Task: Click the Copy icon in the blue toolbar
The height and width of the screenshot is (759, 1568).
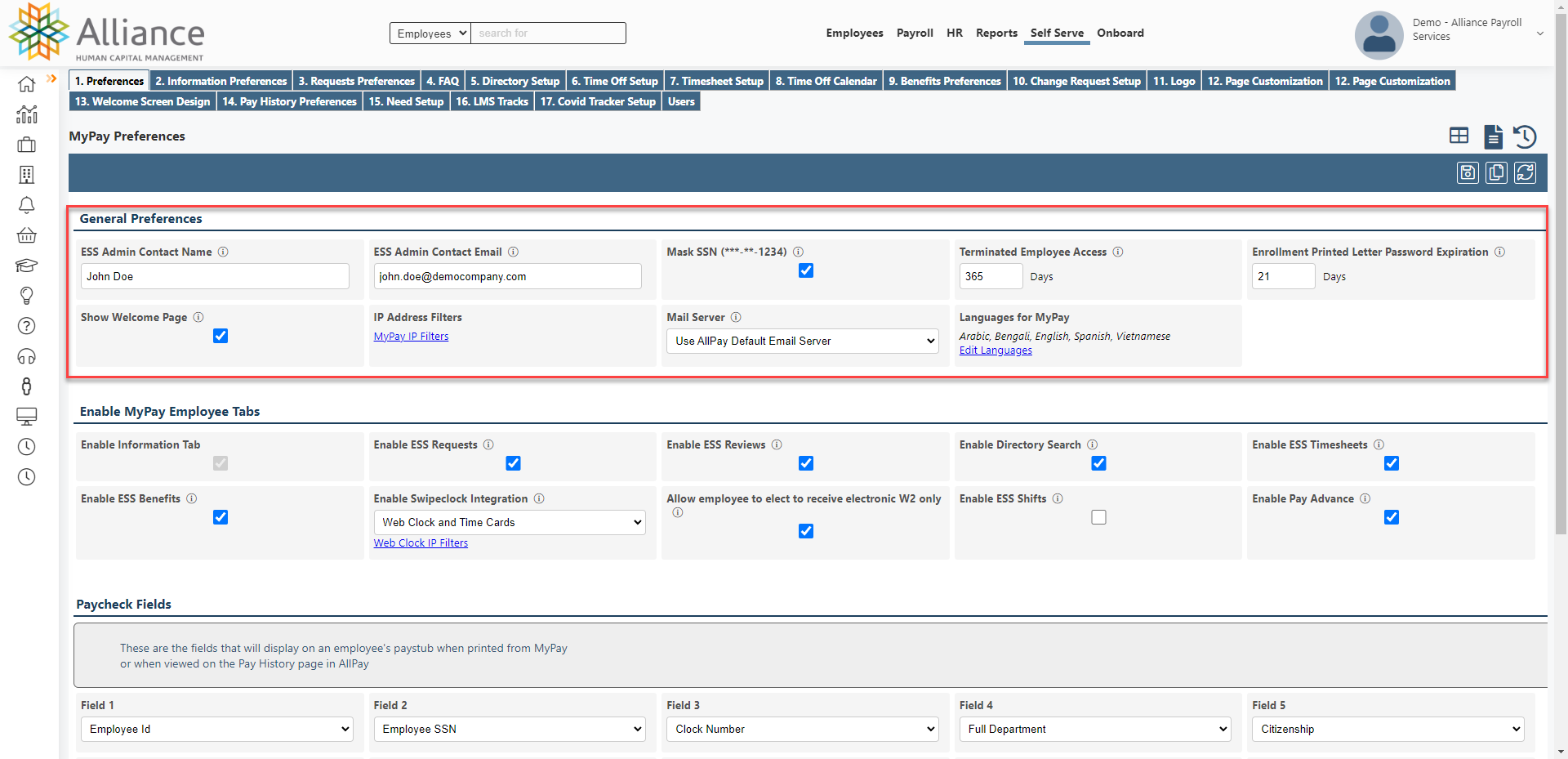Action: (x=1497, y=172)
